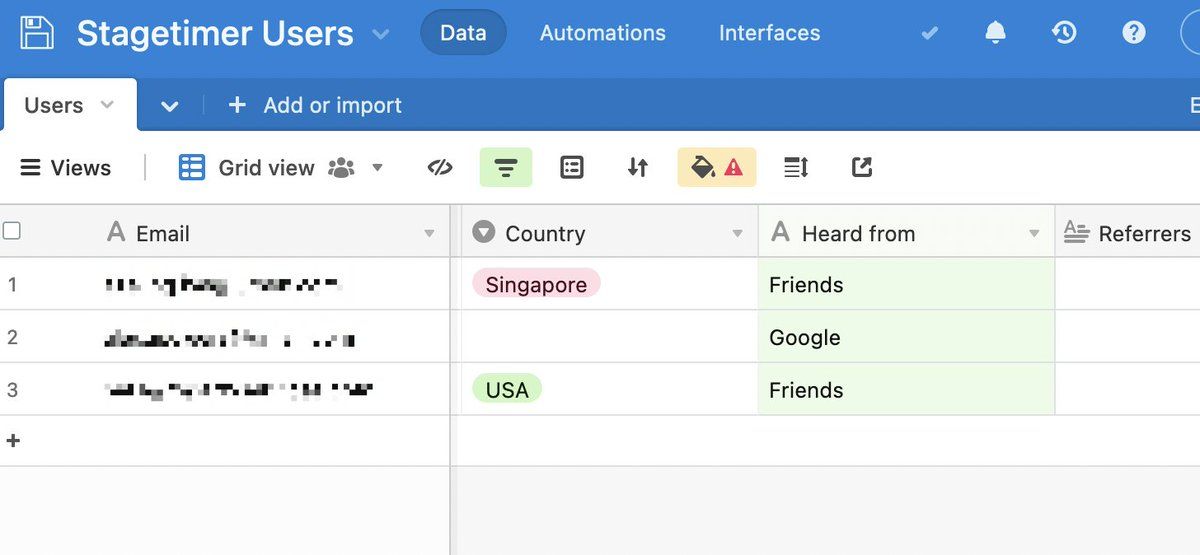
Task: Click the row height icon
Action: tap(796, 168)
